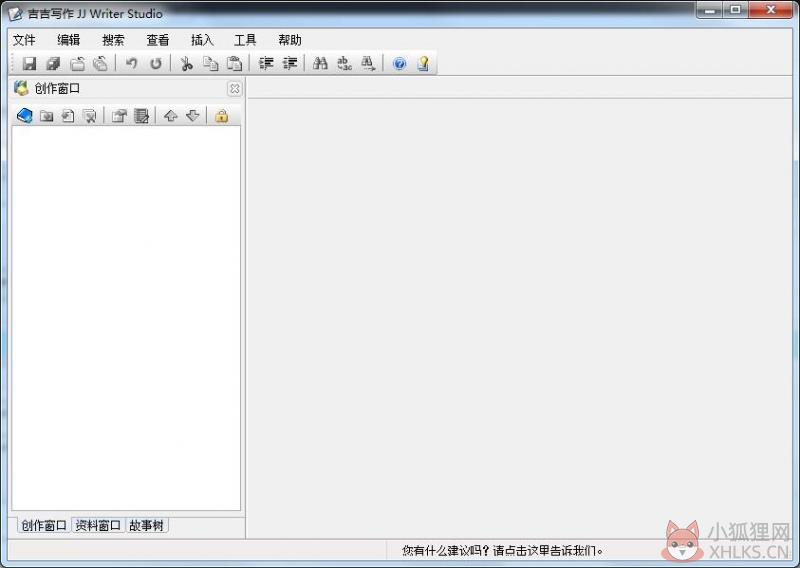
Task: Close the 创作窗口 side panel
Action: (x=234, y=89)
